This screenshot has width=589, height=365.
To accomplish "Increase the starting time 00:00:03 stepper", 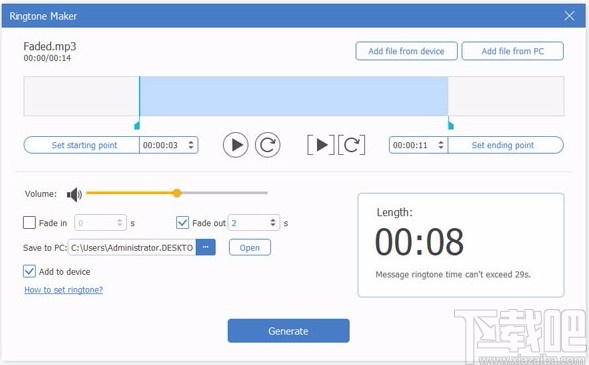I will [191, 142].
